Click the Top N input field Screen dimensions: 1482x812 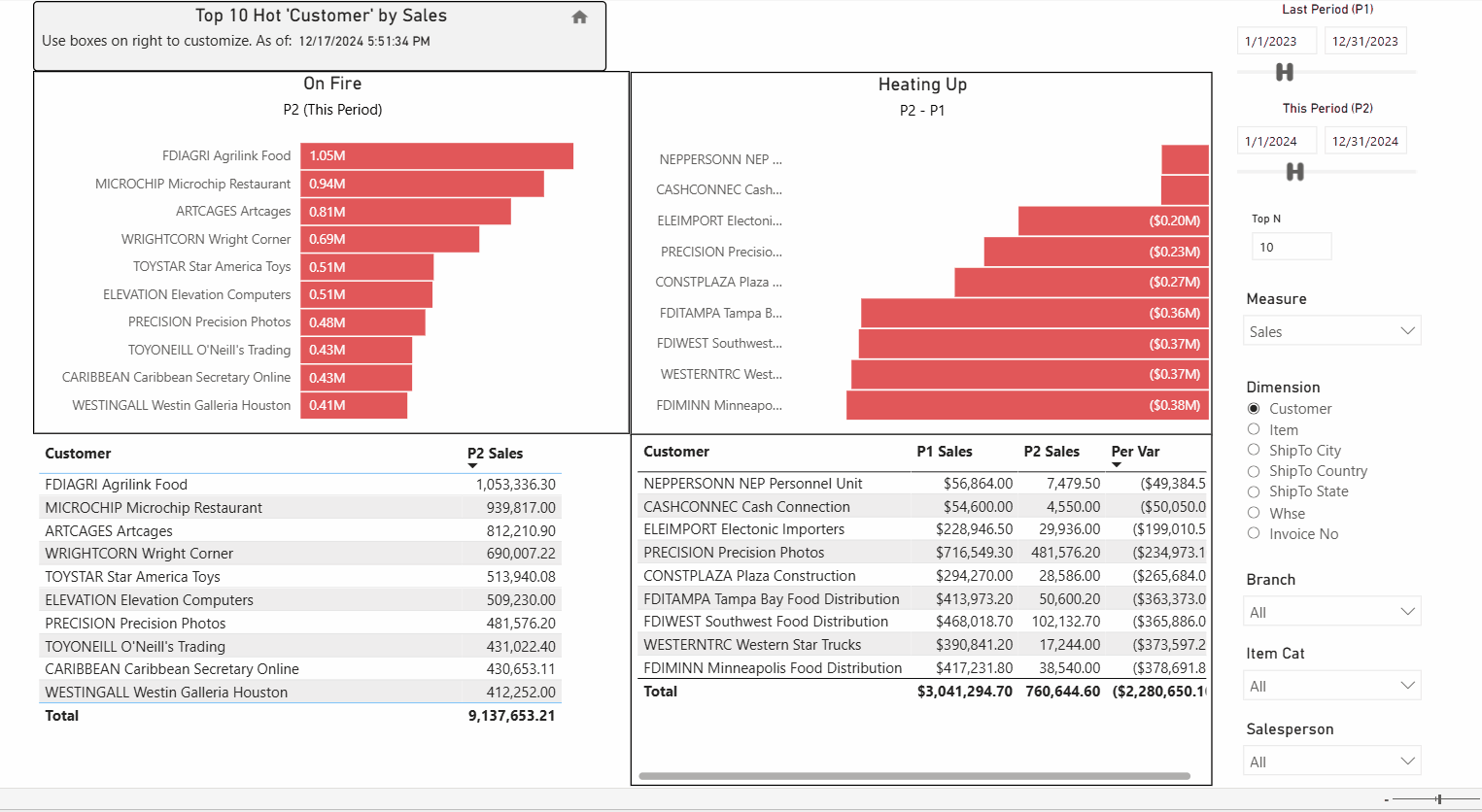[x=1292, y=247]
